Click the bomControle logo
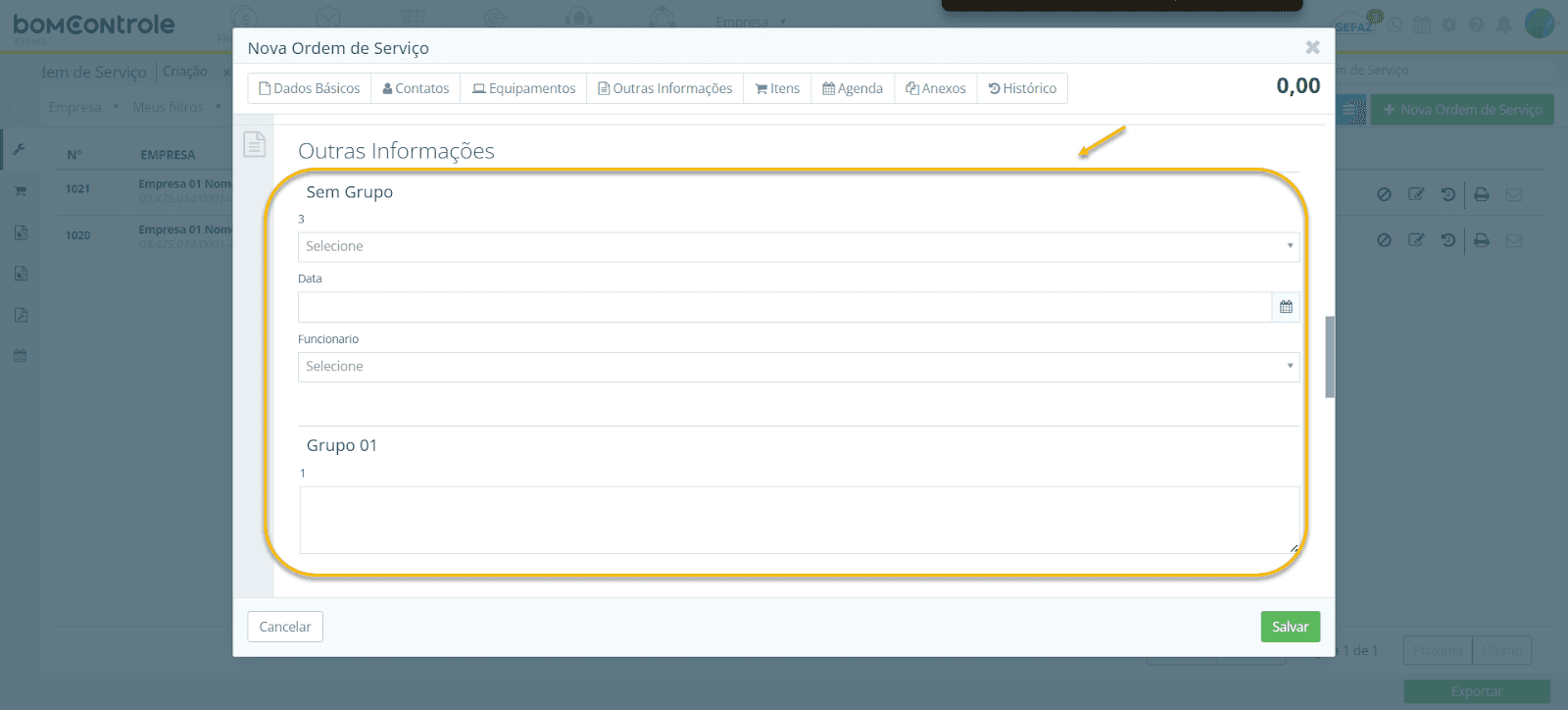The width and height of the screenshot is (1568, 710). click(94, 25)
